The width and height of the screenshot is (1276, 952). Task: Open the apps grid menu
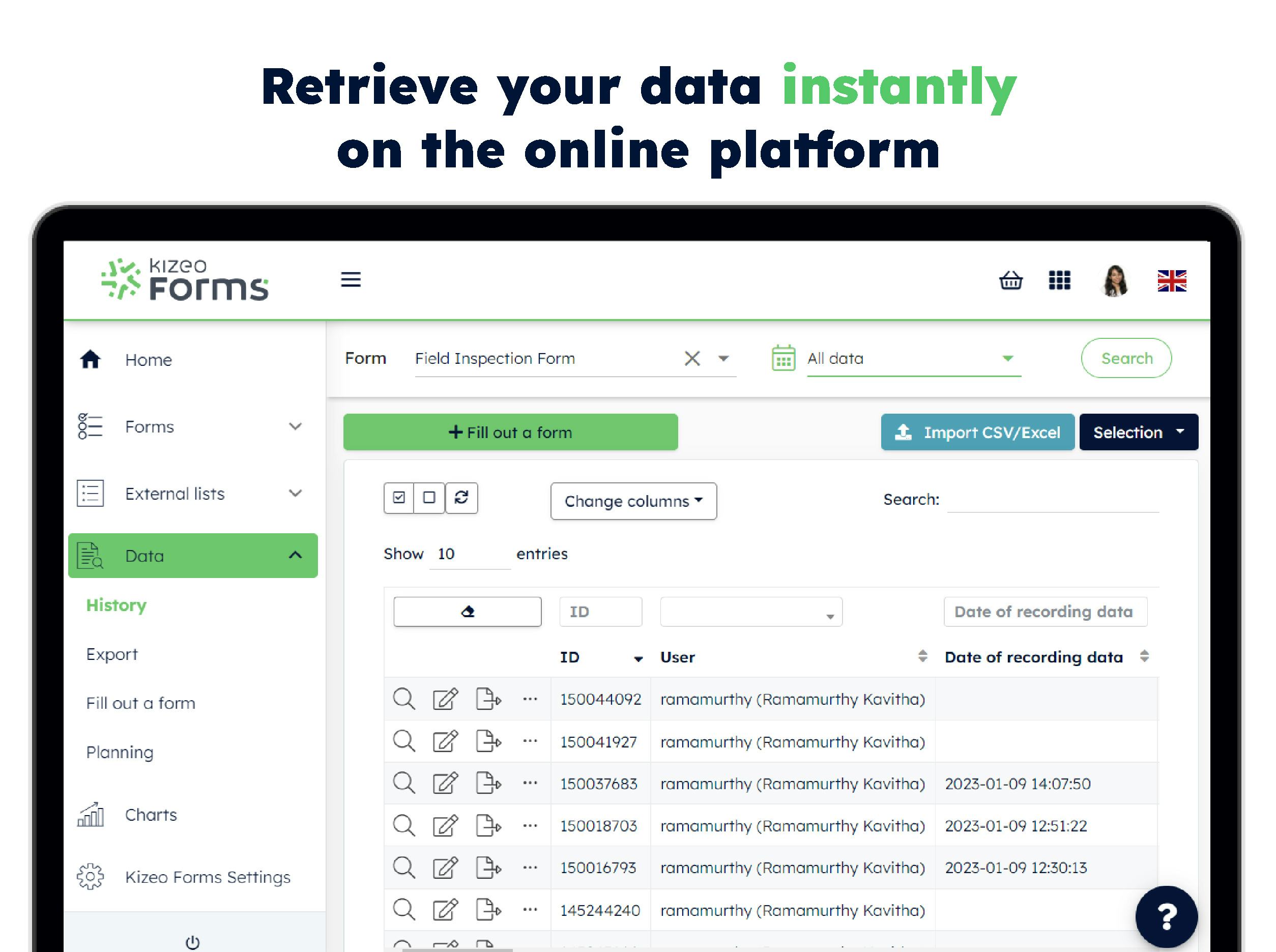(1059, 281)
